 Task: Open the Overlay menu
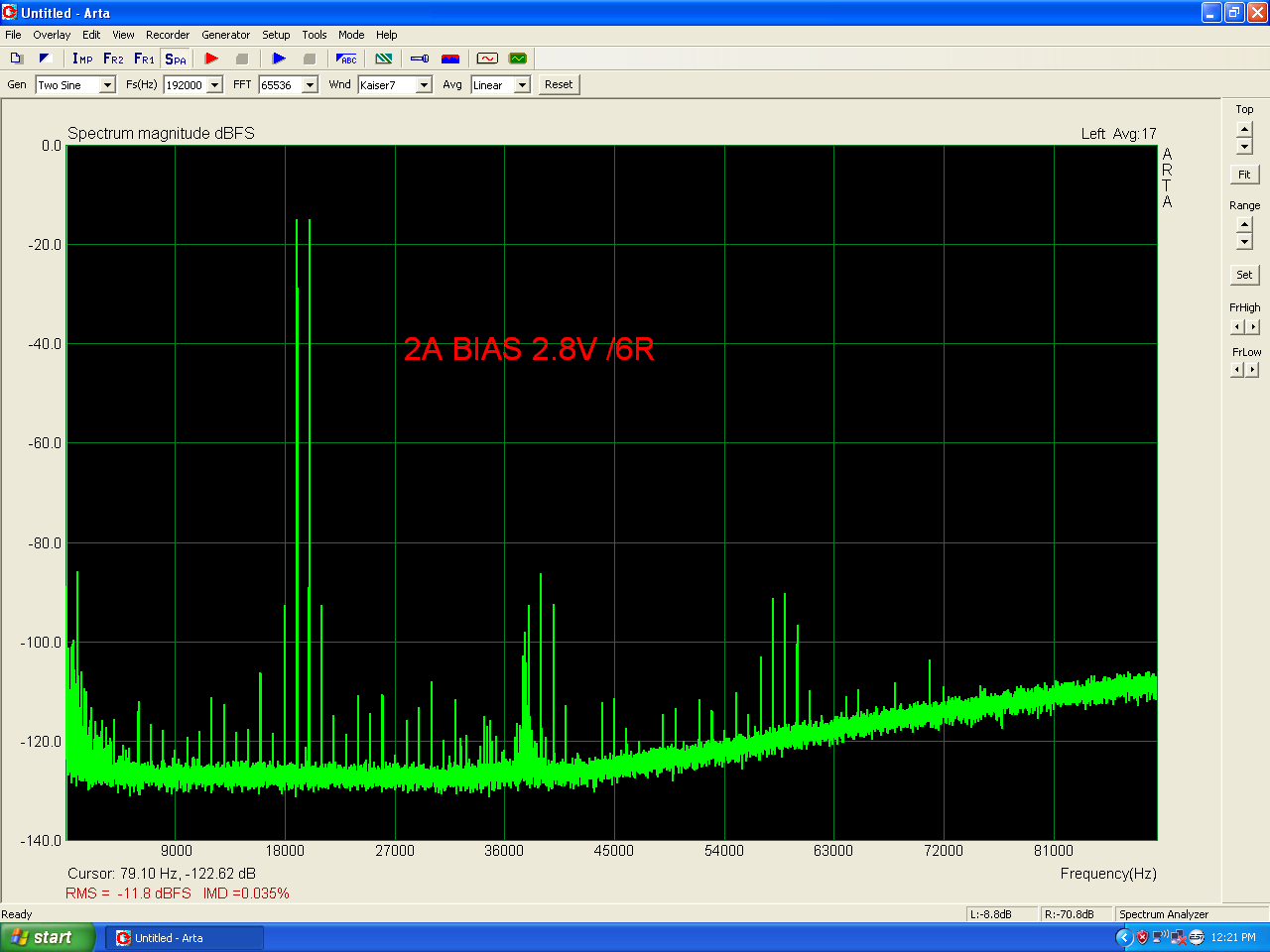[x=52, y=35]
